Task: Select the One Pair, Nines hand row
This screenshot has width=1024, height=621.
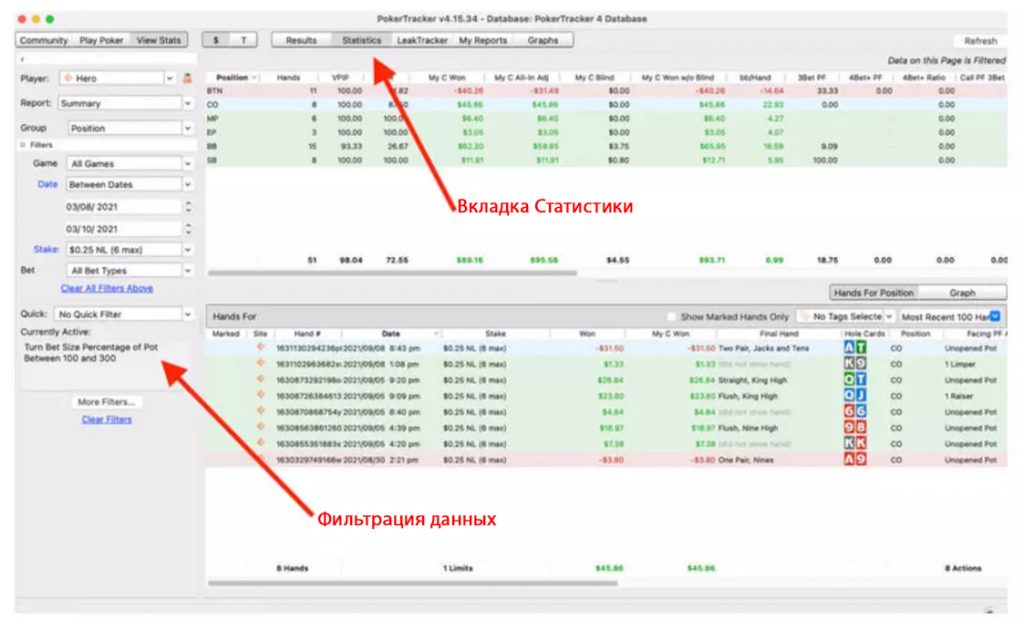Action: tap(606, 460)
